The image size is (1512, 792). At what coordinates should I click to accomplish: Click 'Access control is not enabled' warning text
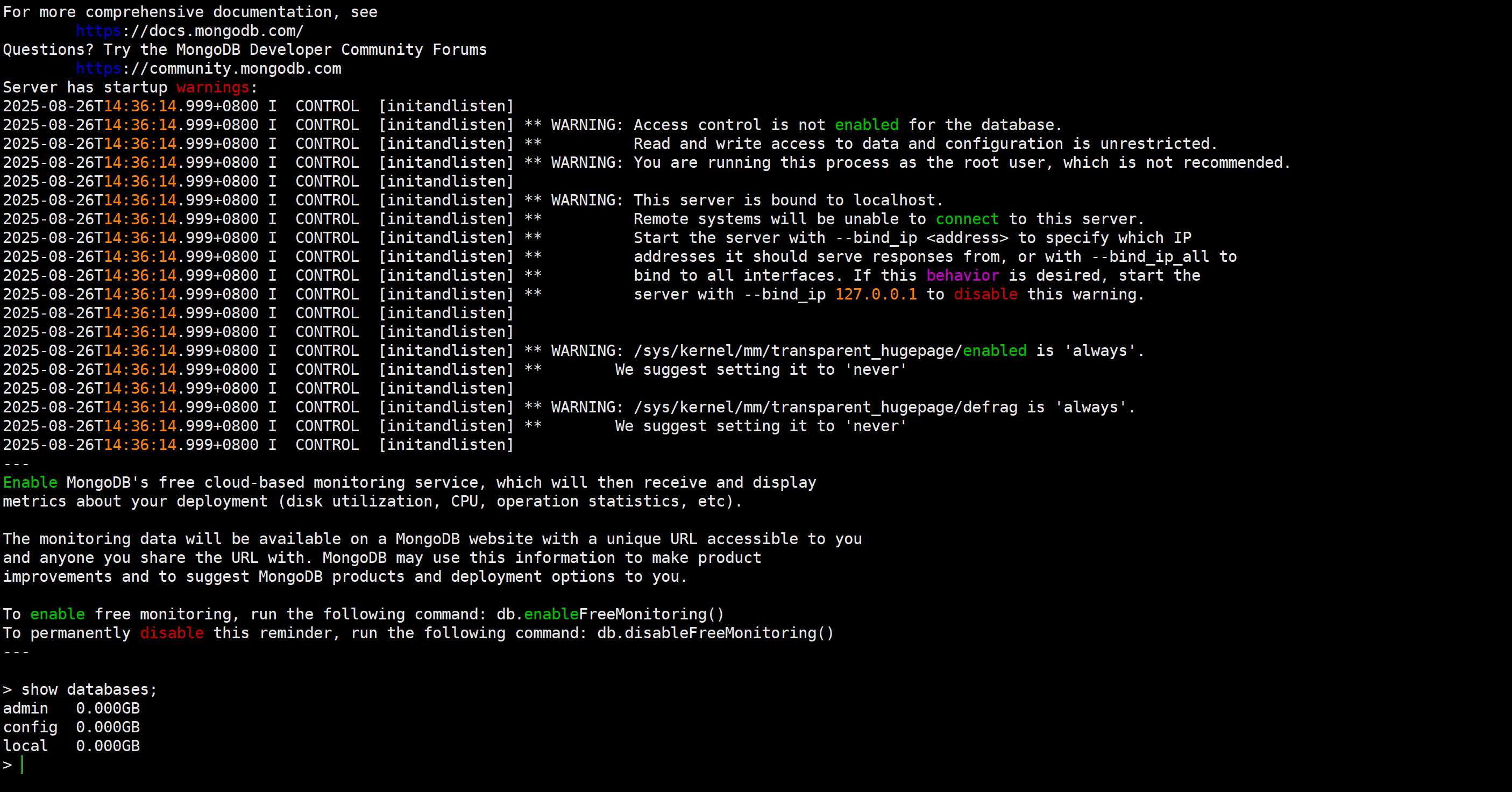click(848, 125)
